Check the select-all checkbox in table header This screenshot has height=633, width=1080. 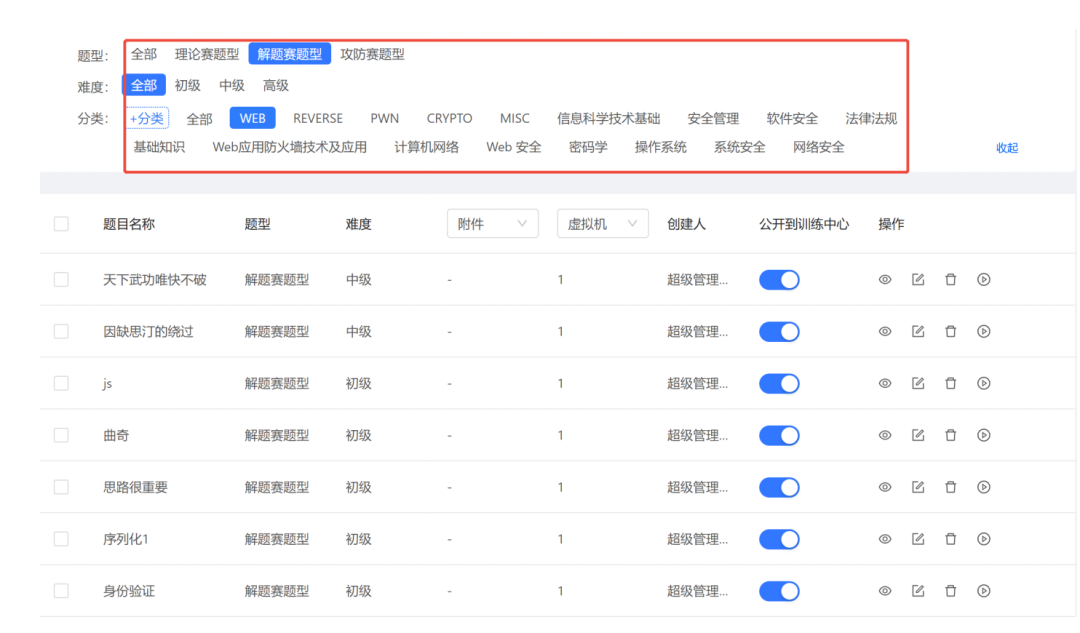click(x=60, y=223)
